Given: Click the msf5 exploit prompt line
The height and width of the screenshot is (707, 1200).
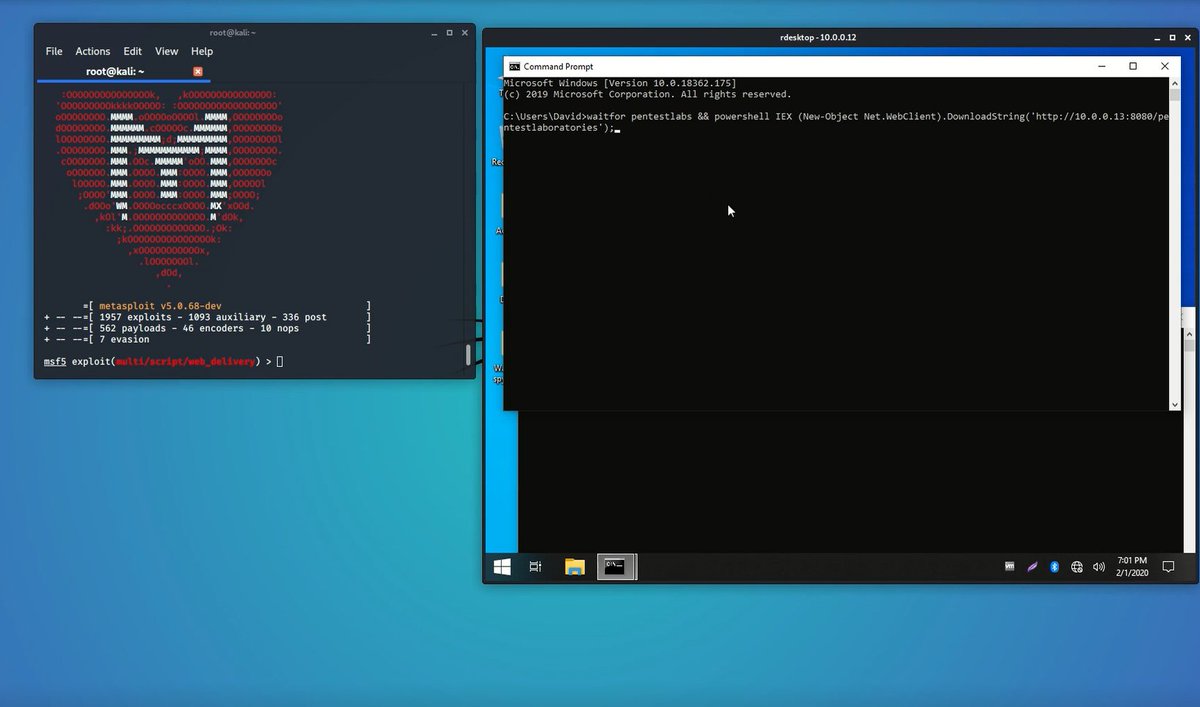Looking at the screenshot, I should coord(163,360).
